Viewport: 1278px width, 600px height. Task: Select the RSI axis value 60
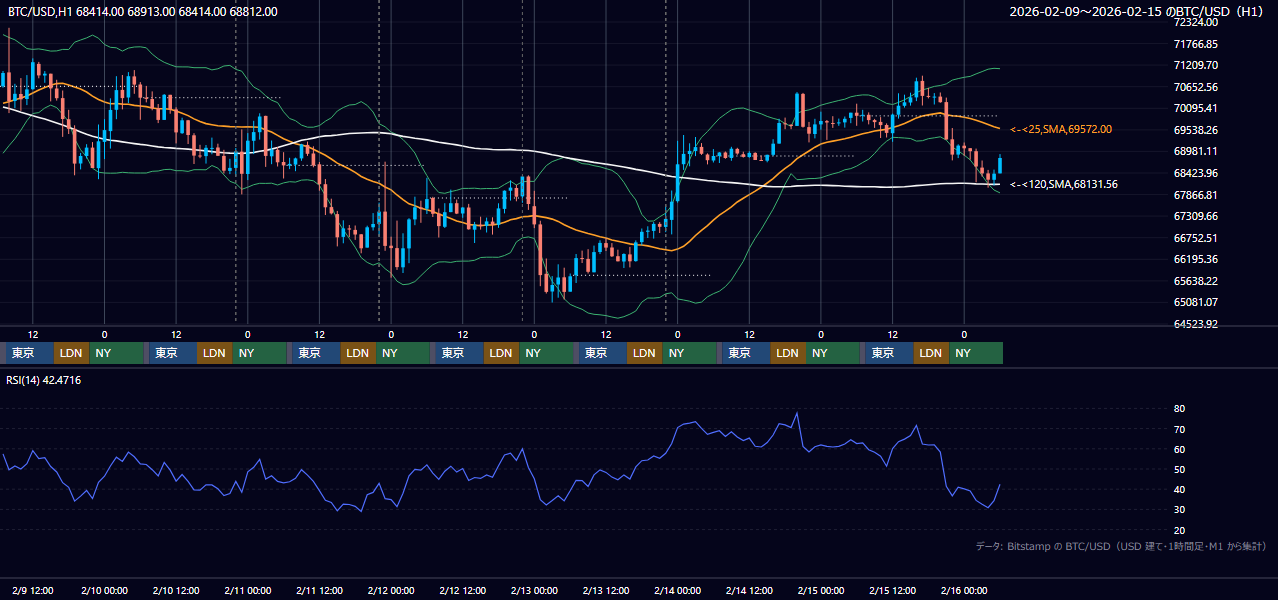(x=1179, y=449)
